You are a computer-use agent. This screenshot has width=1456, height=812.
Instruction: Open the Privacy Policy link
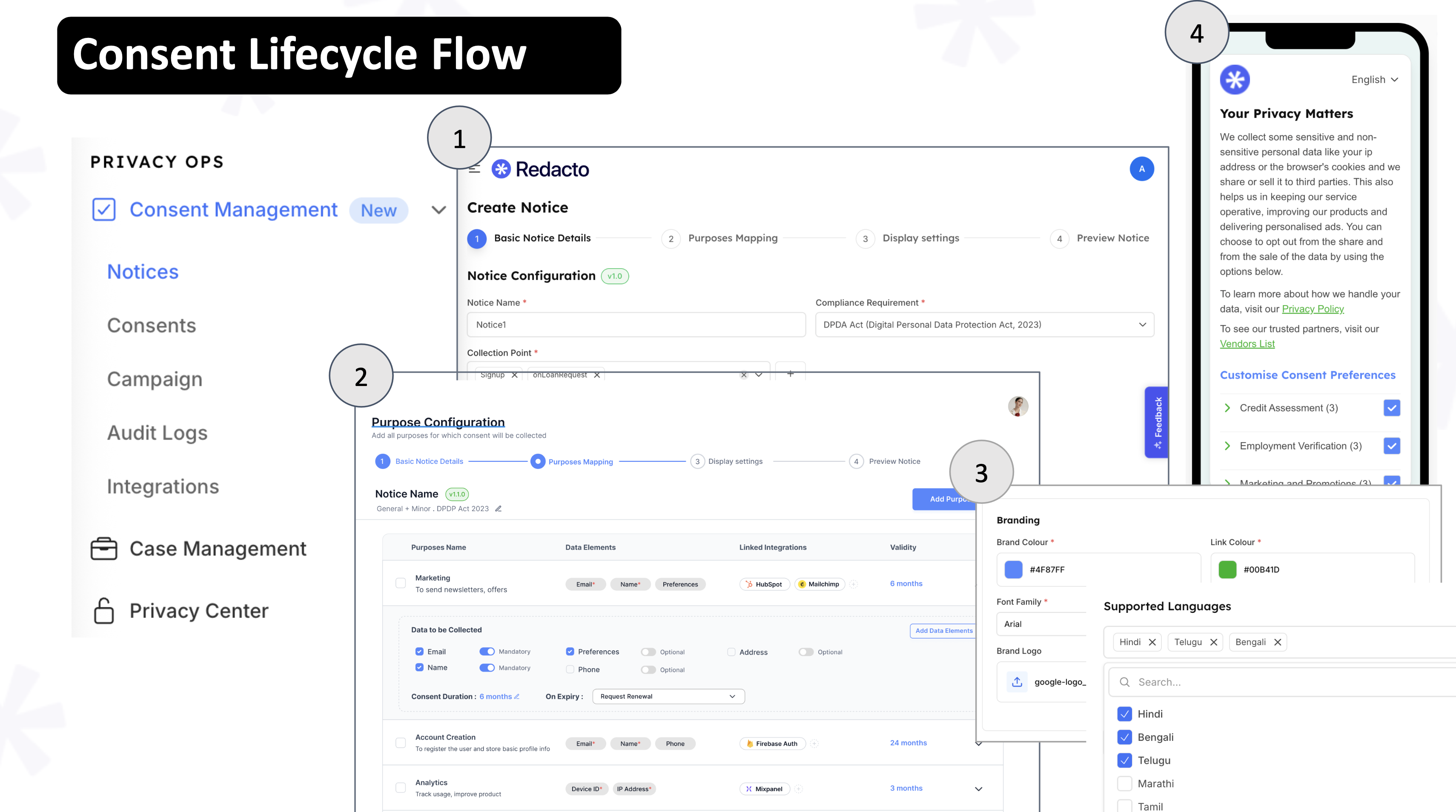coord(1313,309)
